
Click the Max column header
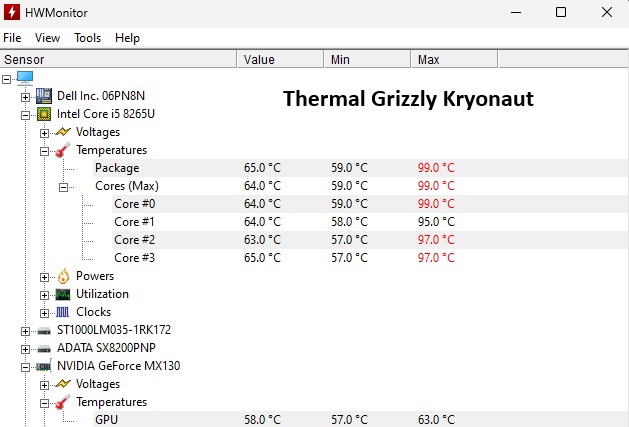click(429, 60)
